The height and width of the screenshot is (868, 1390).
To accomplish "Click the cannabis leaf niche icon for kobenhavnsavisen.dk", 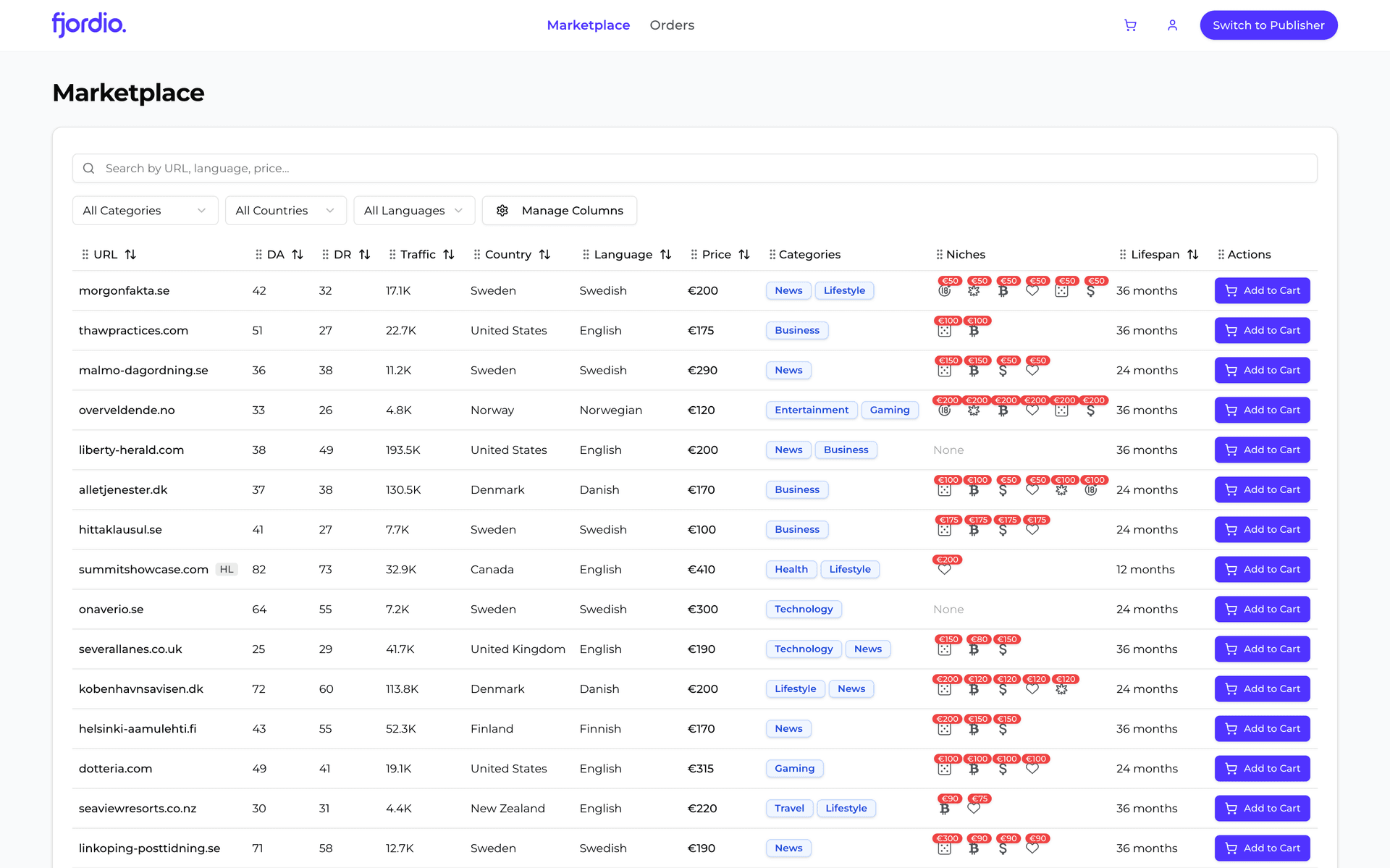I will (x=1062, y=690).
